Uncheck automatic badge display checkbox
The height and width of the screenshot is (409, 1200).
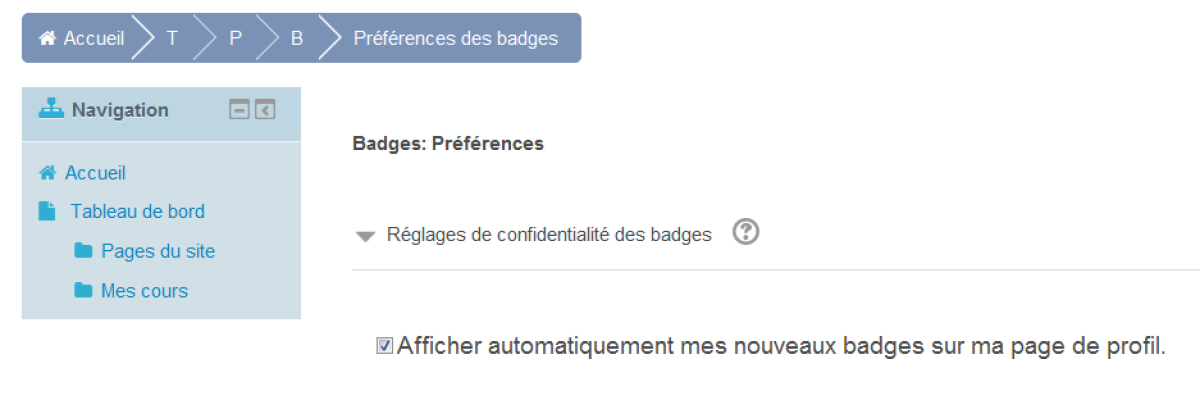(x=384, y=347)
